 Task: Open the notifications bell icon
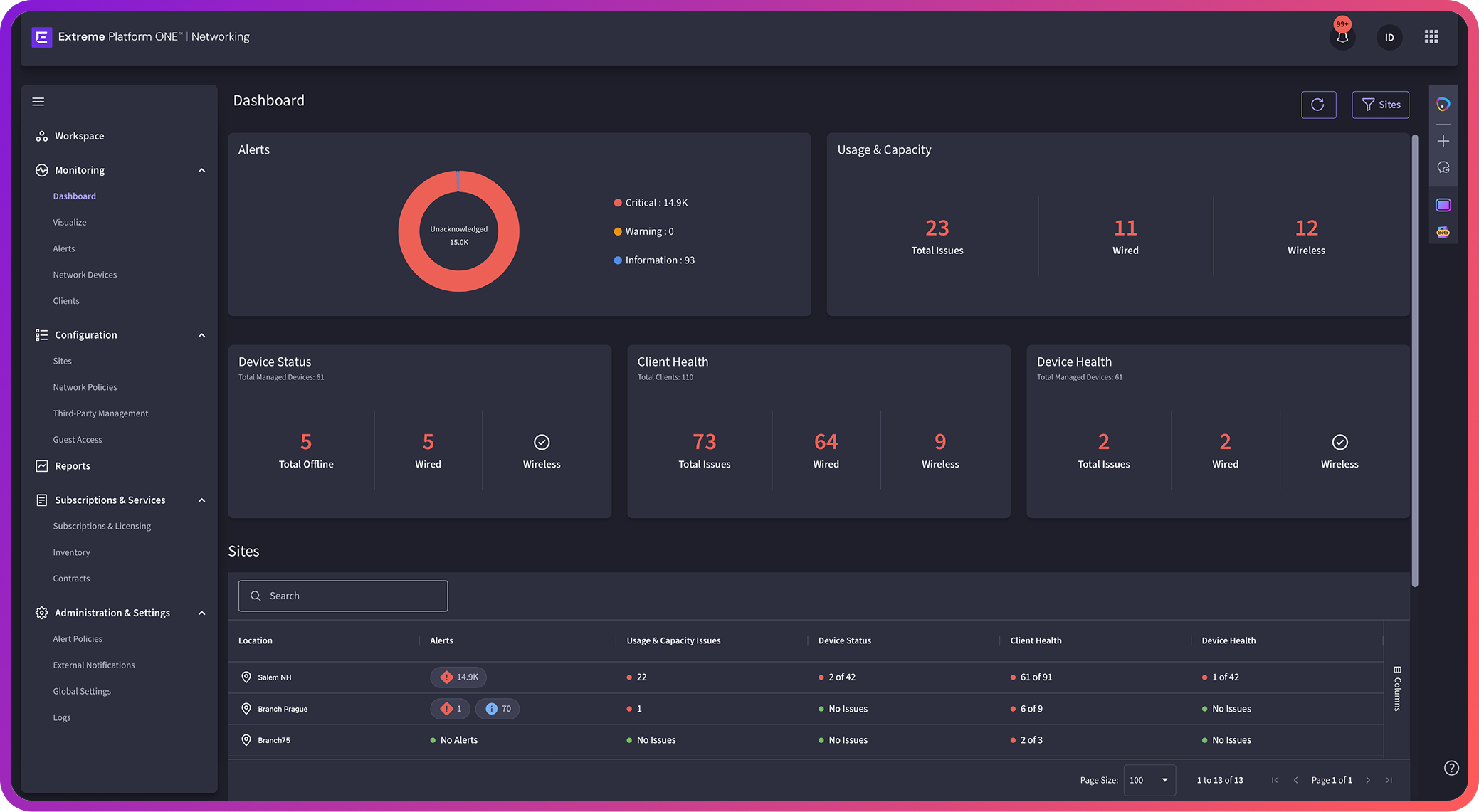pyautogui.click(x=1342, y=37)
